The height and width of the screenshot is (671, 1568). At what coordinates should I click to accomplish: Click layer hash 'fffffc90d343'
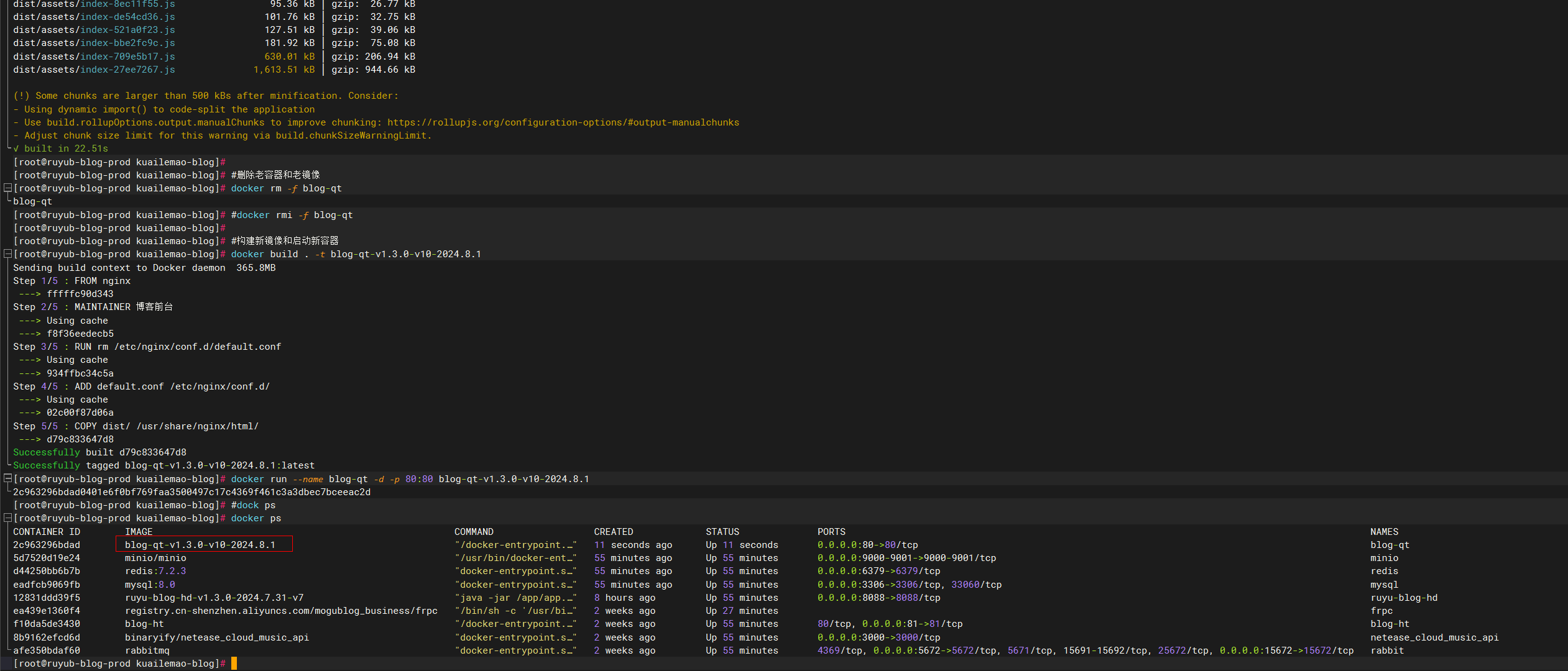click(80, 294)
